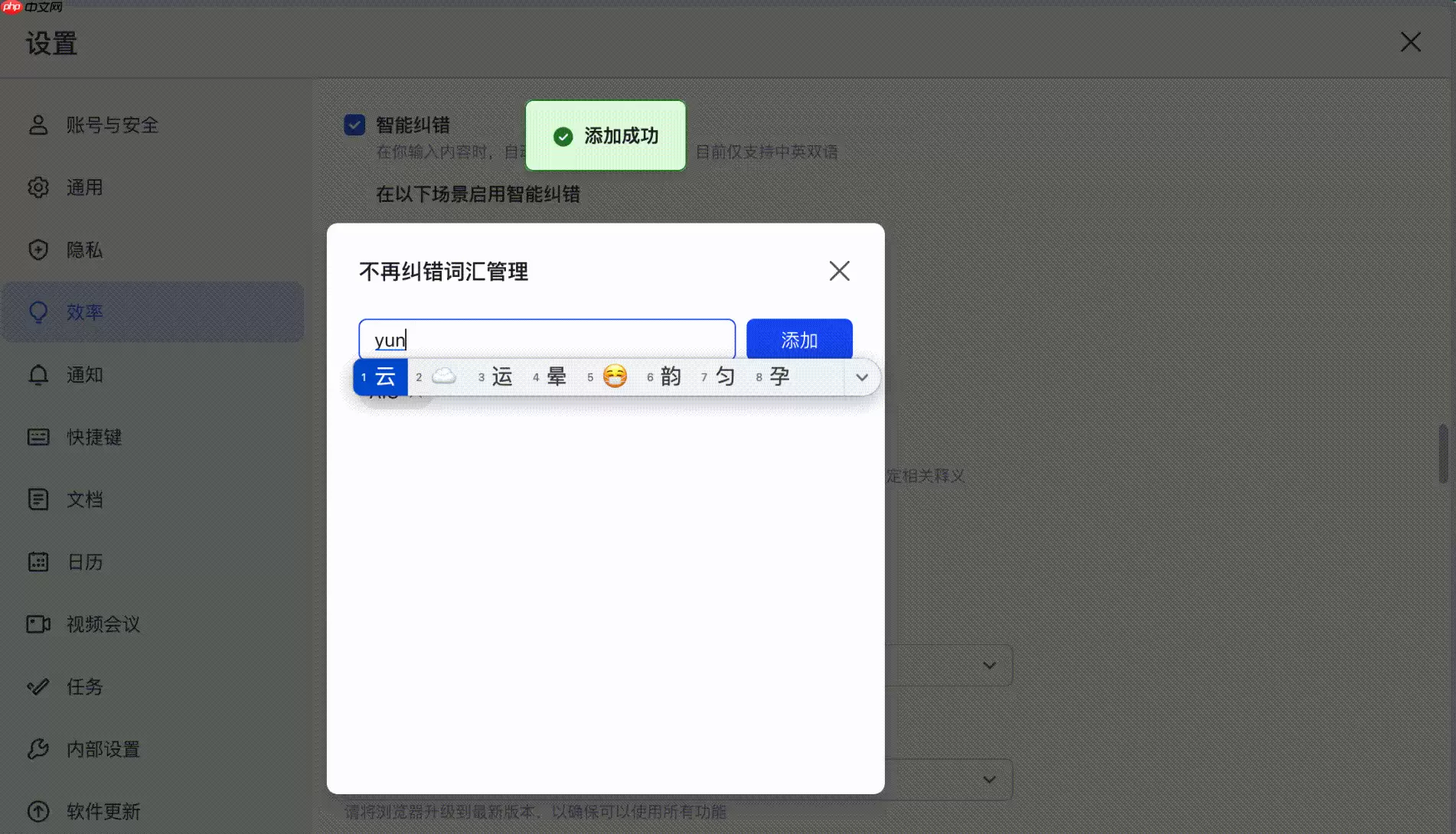The image size is (1456, 834).
Task: Select the 隐私 privacy icon
Action: 38,249
